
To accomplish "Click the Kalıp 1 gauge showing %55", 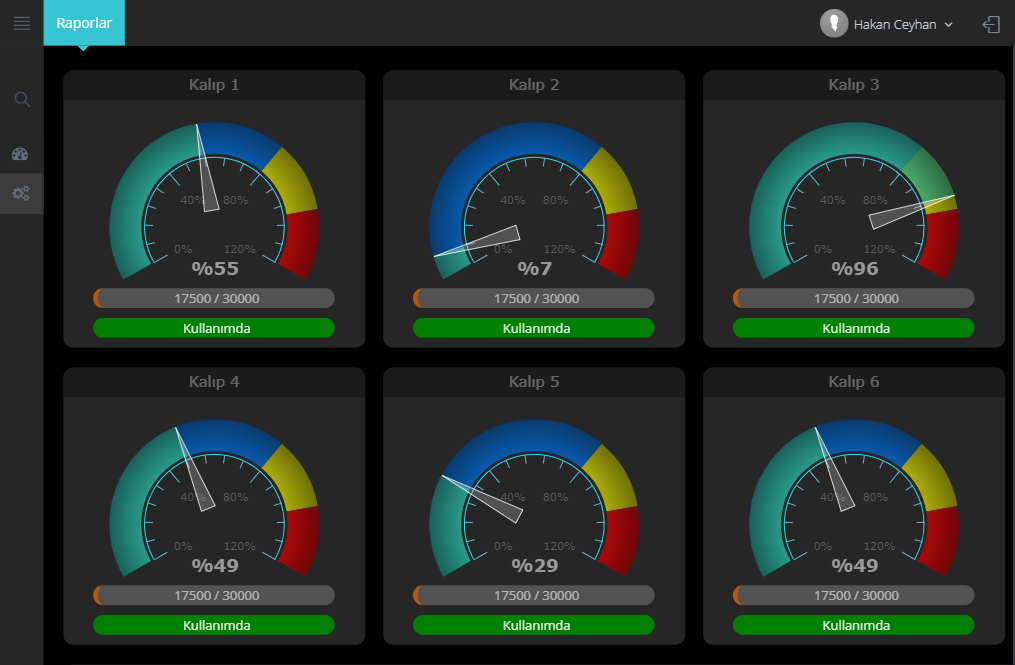I will coord(214,200).
